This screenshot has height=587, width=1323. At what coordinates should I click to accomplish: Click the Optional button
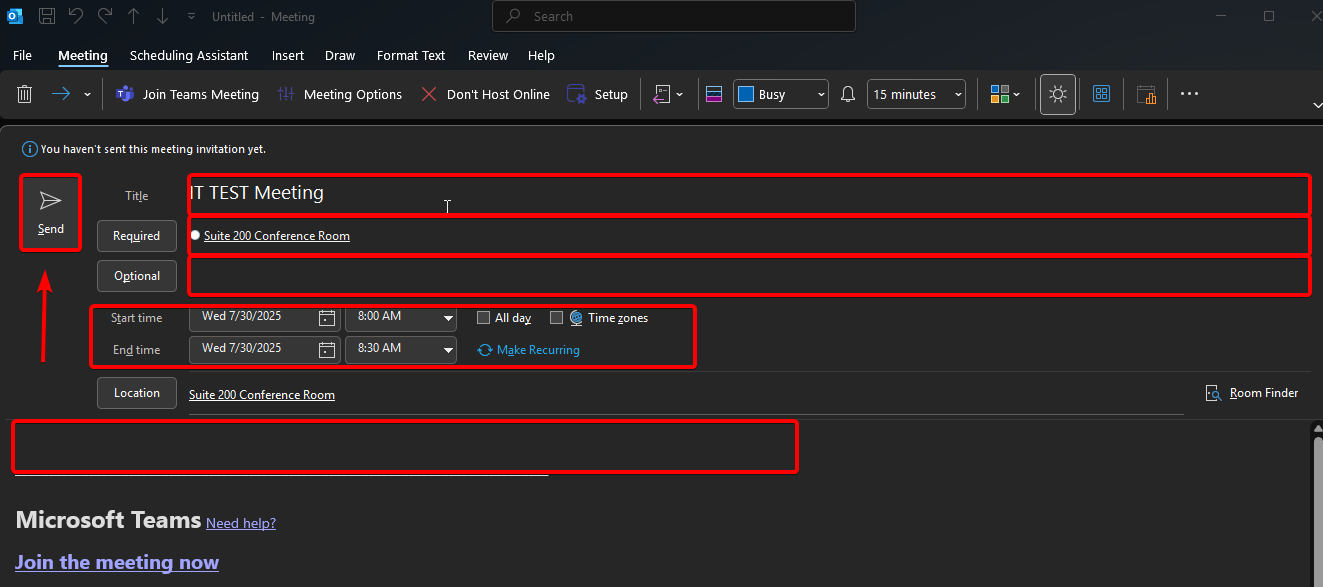137,276
